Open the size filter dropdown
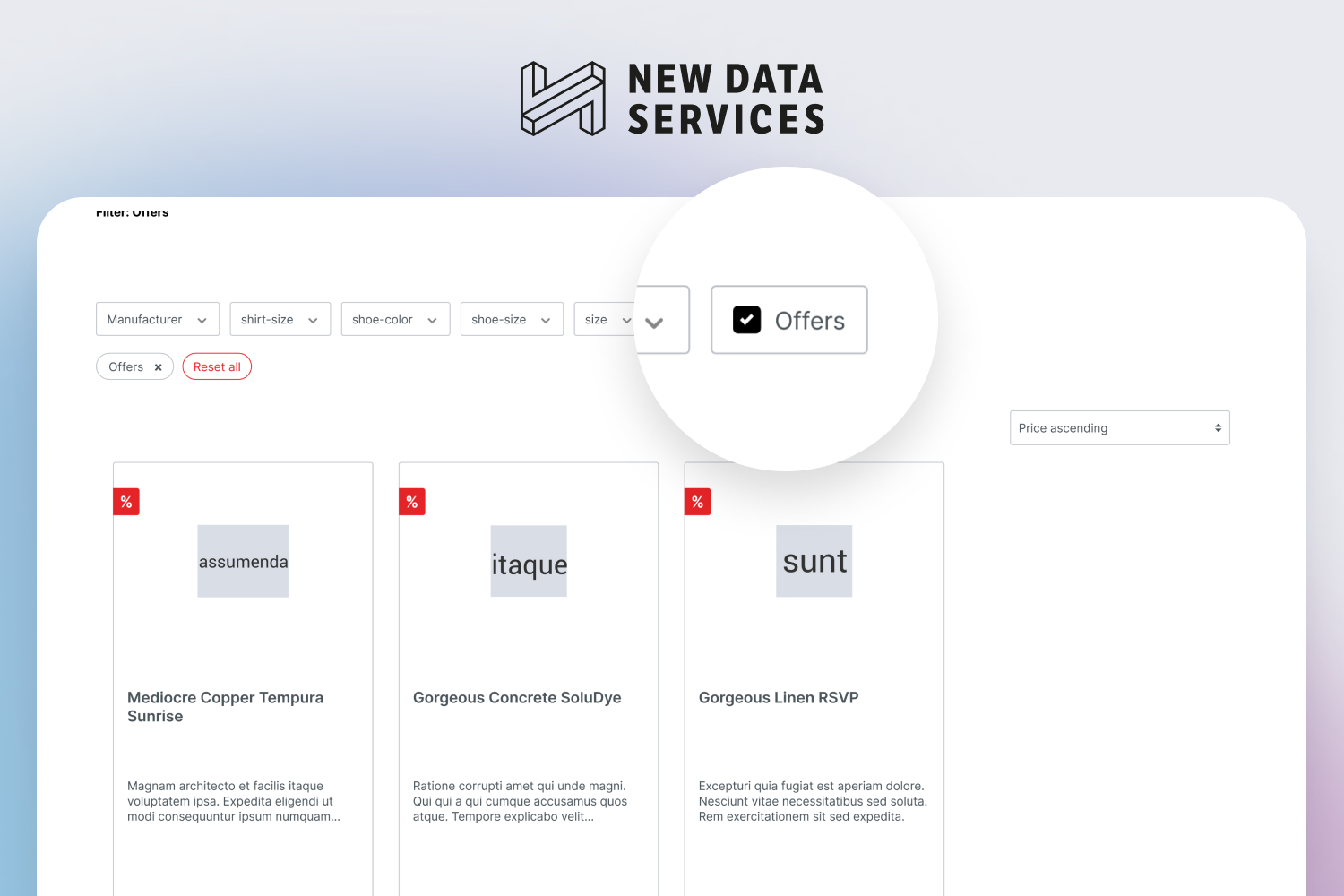Screen dimensions: 1344x896 tap(606, 319)
